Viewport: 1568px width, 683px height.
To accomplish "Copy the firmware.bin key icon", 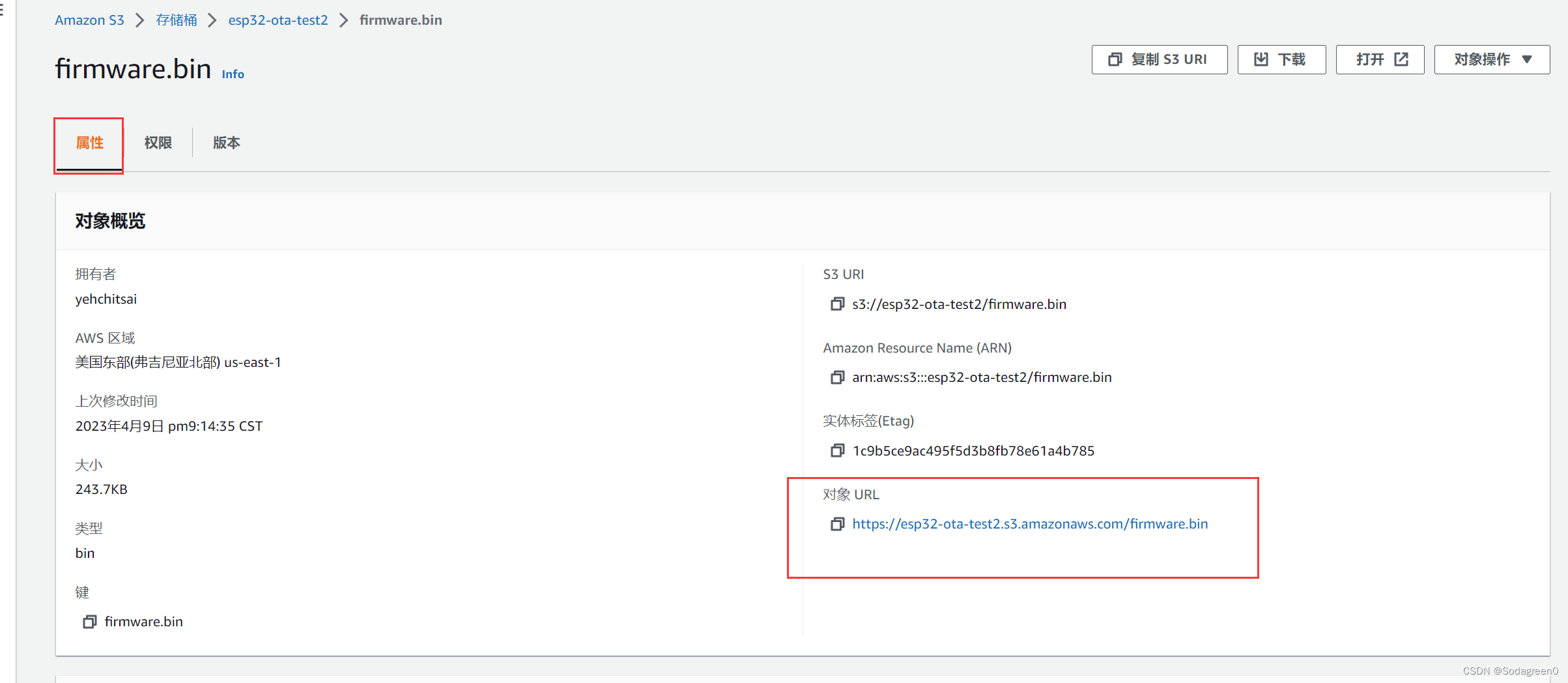I will point(90,622).
